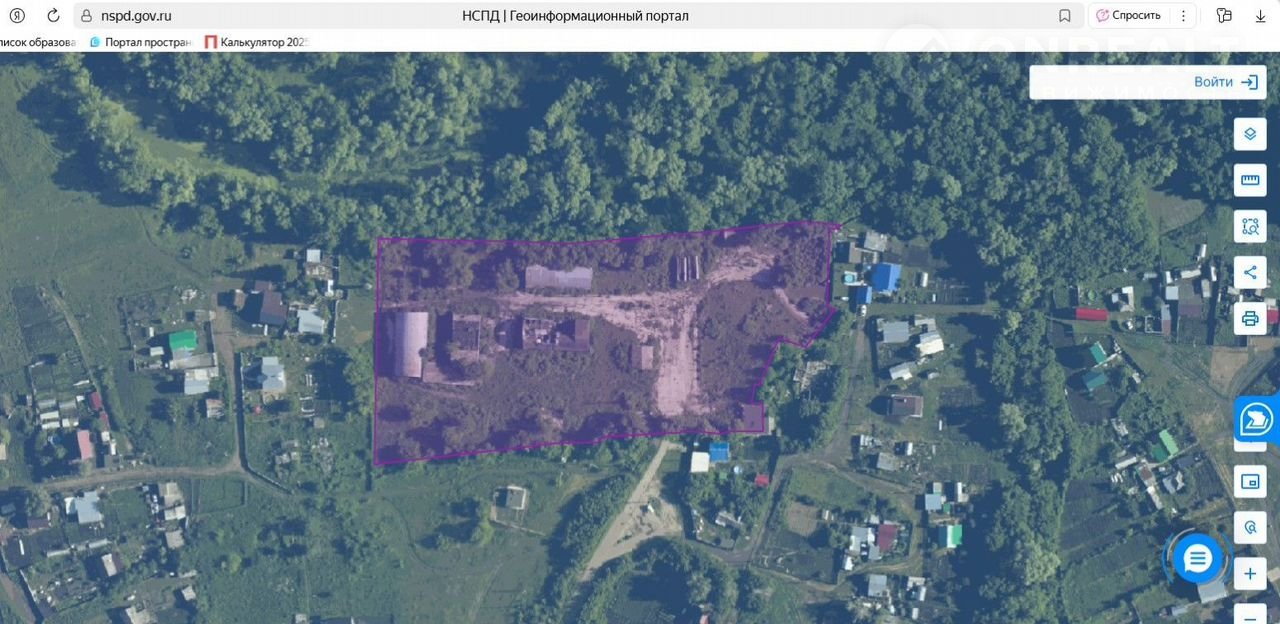Reload the page
Viewport: 1280px width, 624px height.
click(52, 16)
